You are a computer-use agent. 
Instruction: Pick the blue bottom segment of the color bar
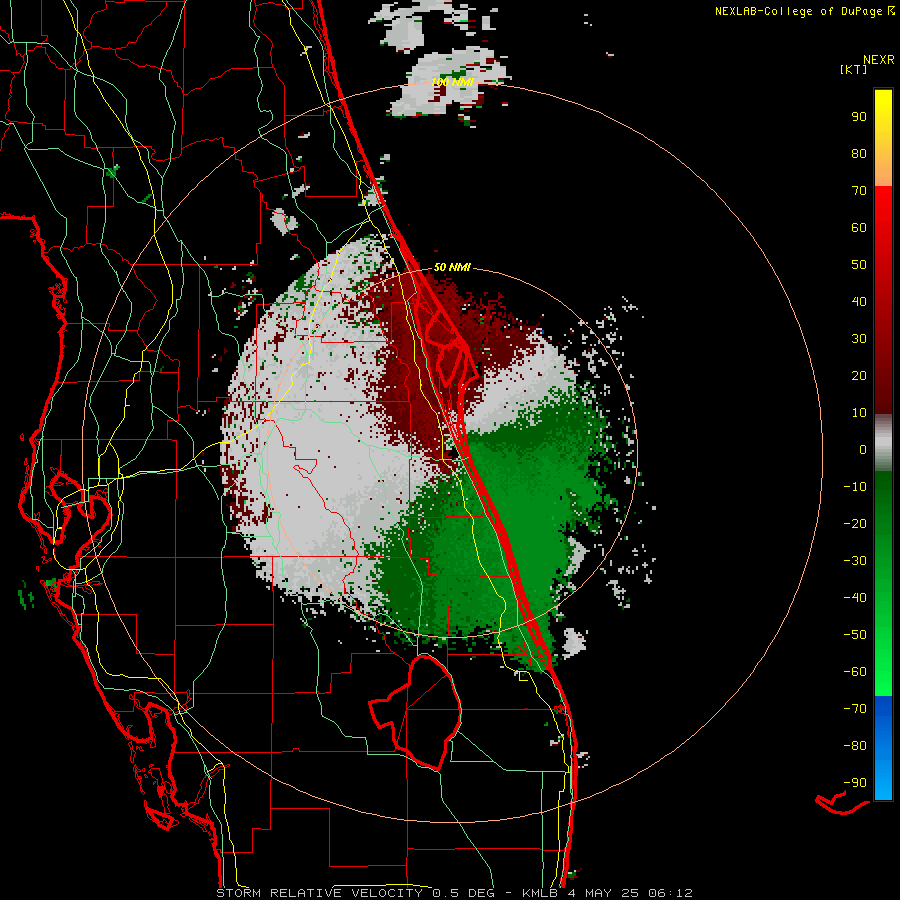coord(883,748)
